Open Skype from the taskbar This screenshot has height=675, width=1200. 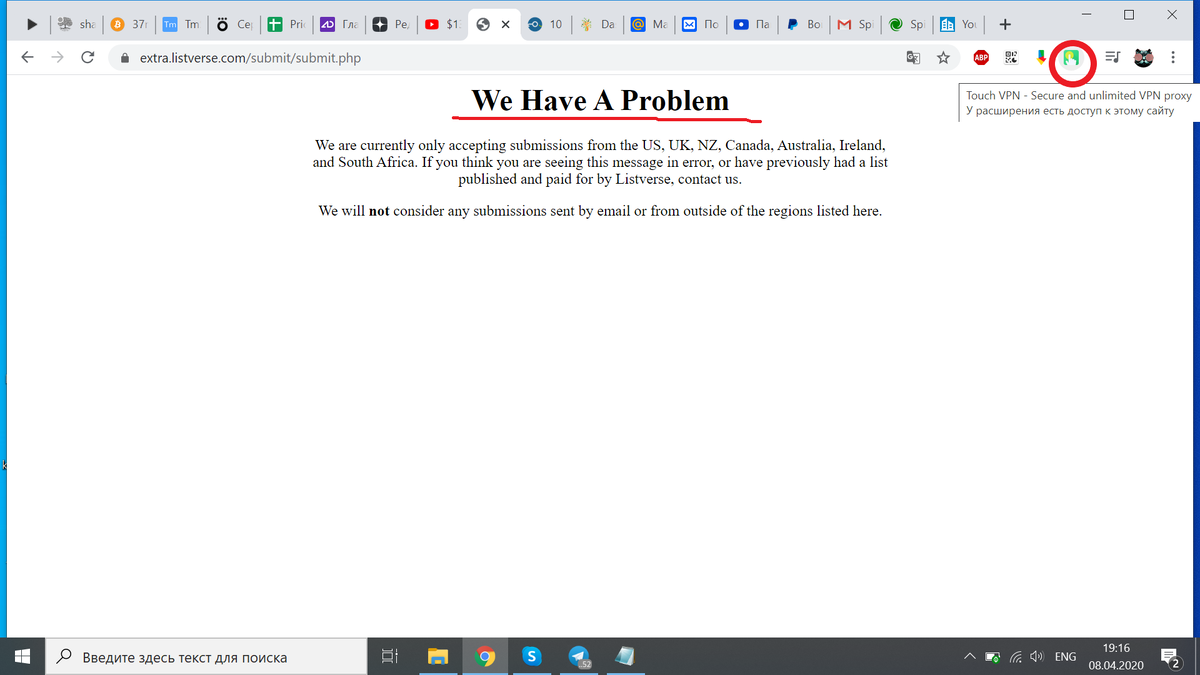coord(532,657)
